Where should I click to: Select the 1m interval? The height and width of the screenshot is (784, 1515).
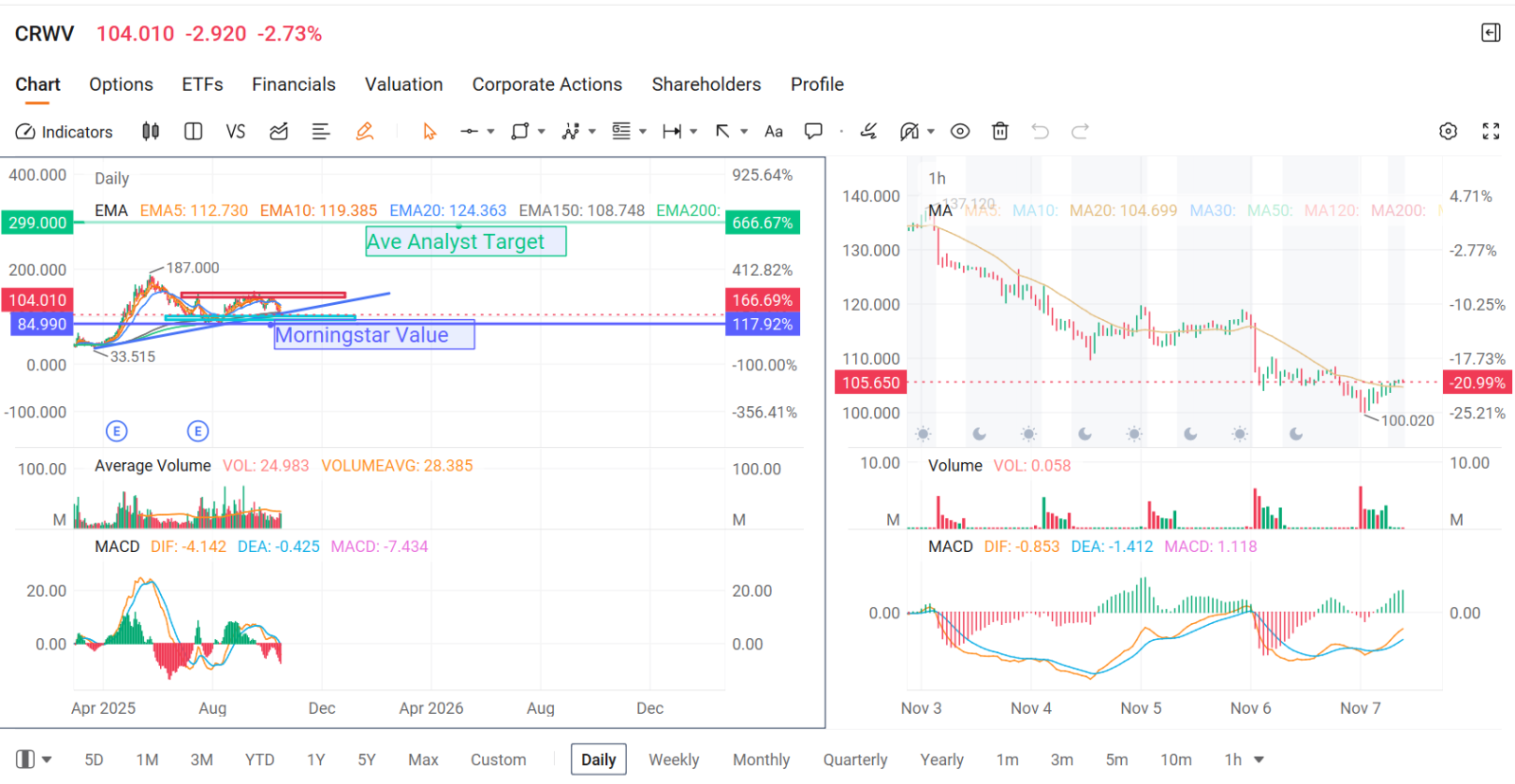[x=1007, y=759]
